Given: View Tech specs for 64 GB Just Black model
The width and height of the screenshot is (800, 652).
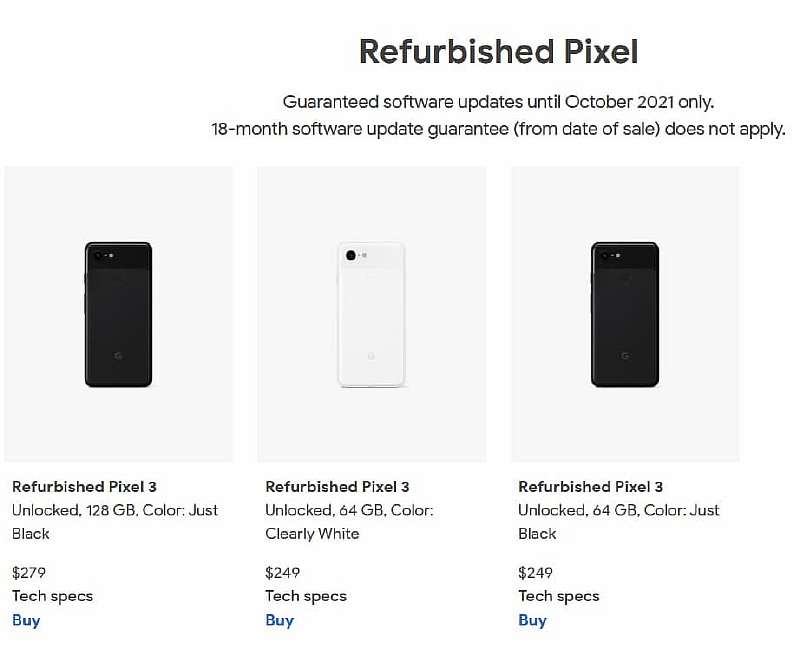Looking at the screenshot, I should coord(558,596).
